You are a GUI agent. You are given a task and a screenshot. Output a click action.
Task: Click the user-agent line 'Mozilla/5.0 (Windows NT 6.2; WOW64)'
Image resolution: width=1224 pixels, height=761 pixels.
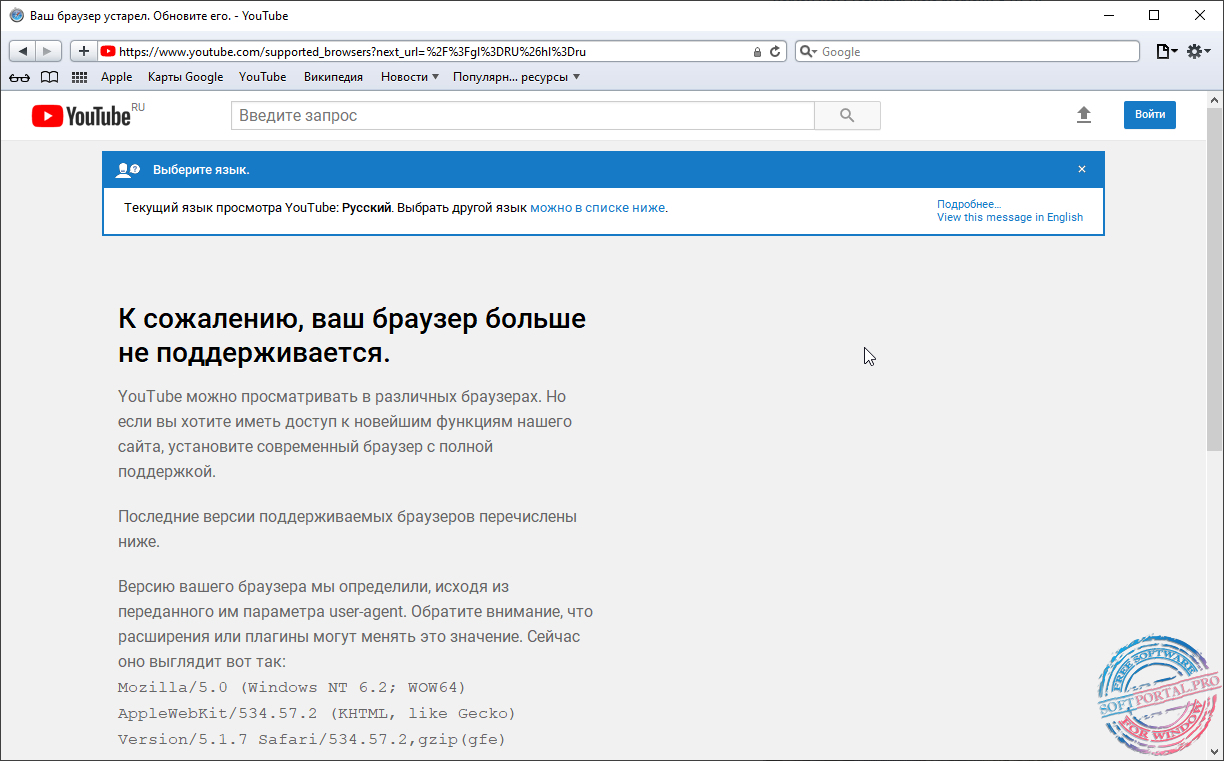click(292, 687)
